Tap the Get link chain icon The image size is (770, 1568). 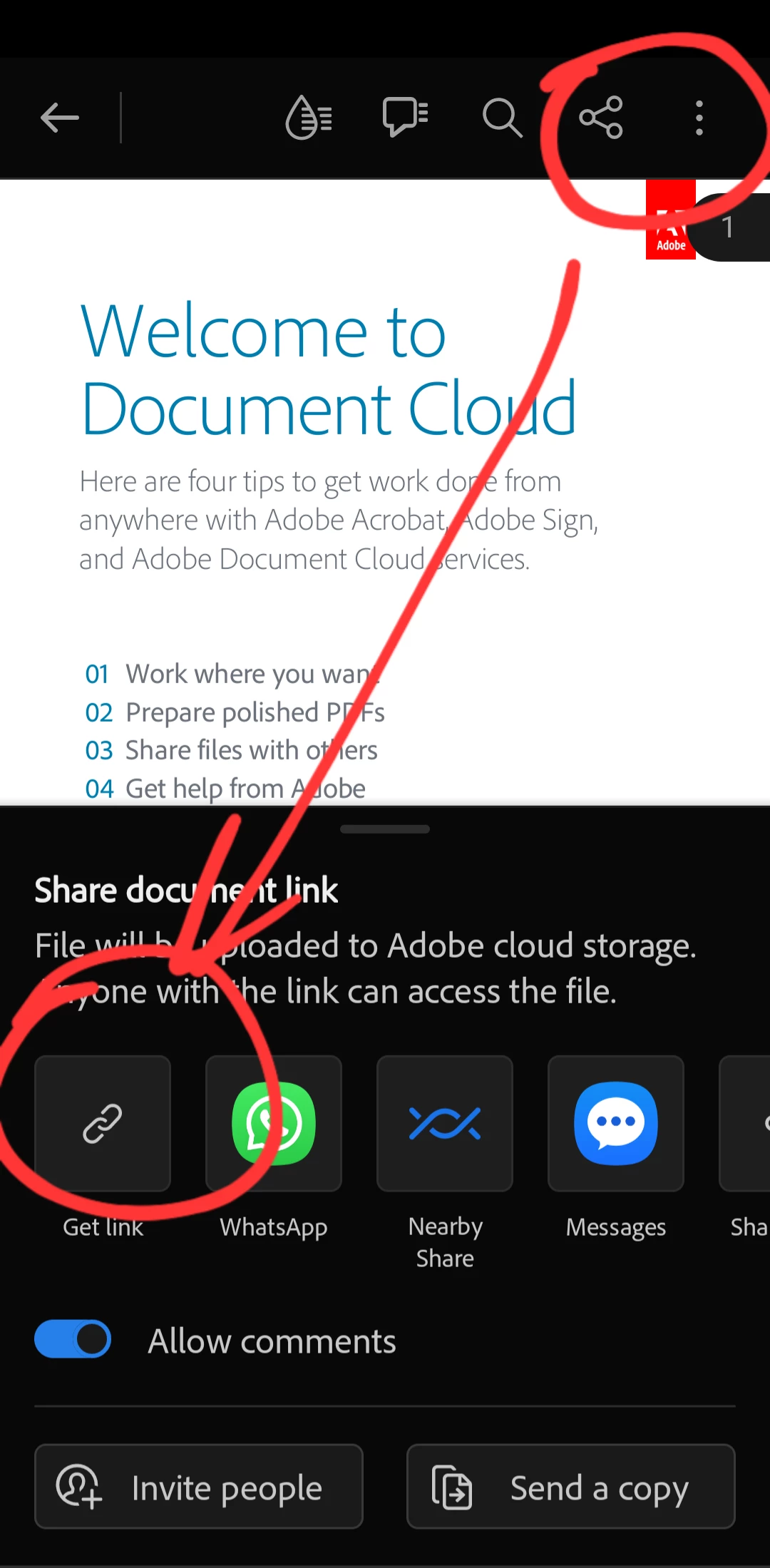(x=103, y=1124)
